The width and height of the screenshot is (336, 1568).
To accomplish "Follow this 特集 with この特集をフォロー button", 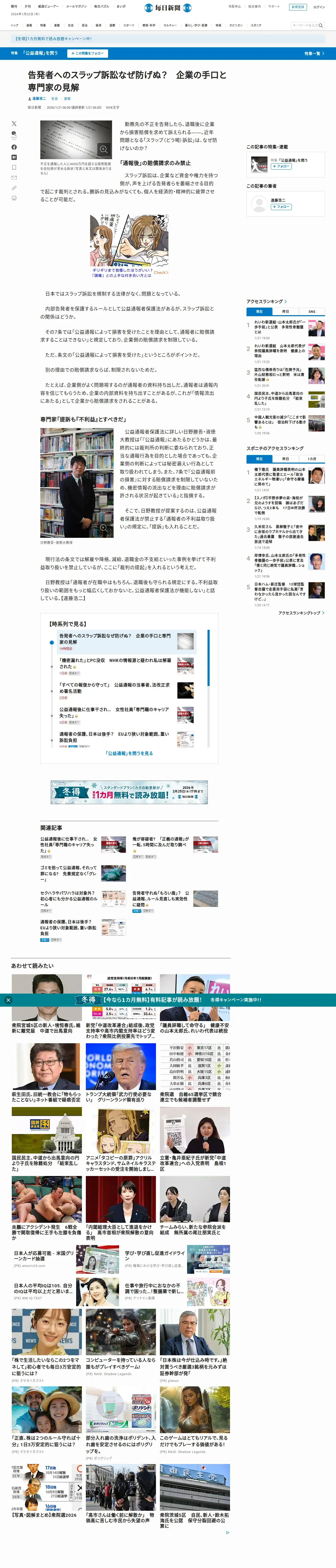I will 88,54.
